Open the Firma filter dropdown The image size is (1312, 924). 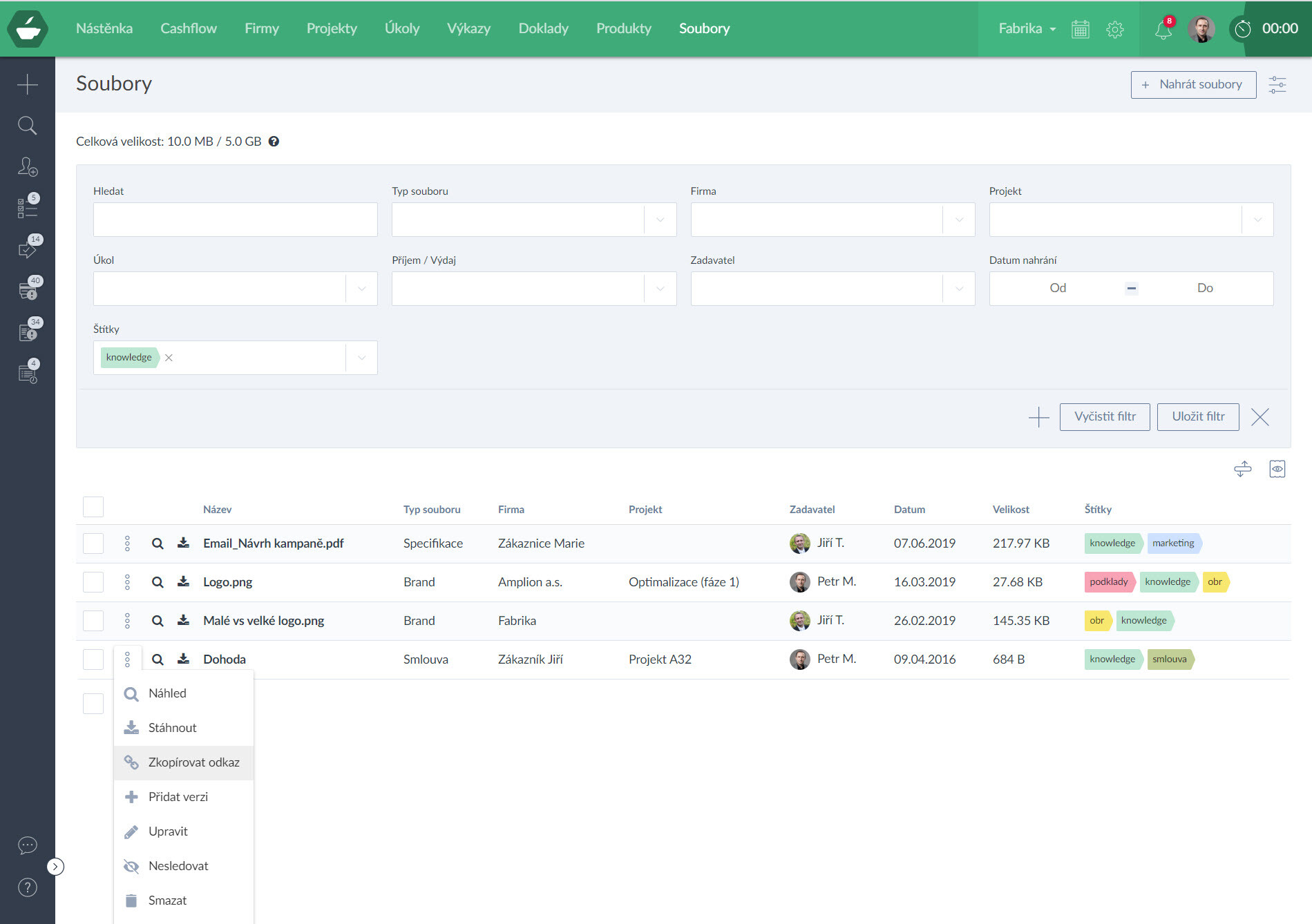pos(958,220)
